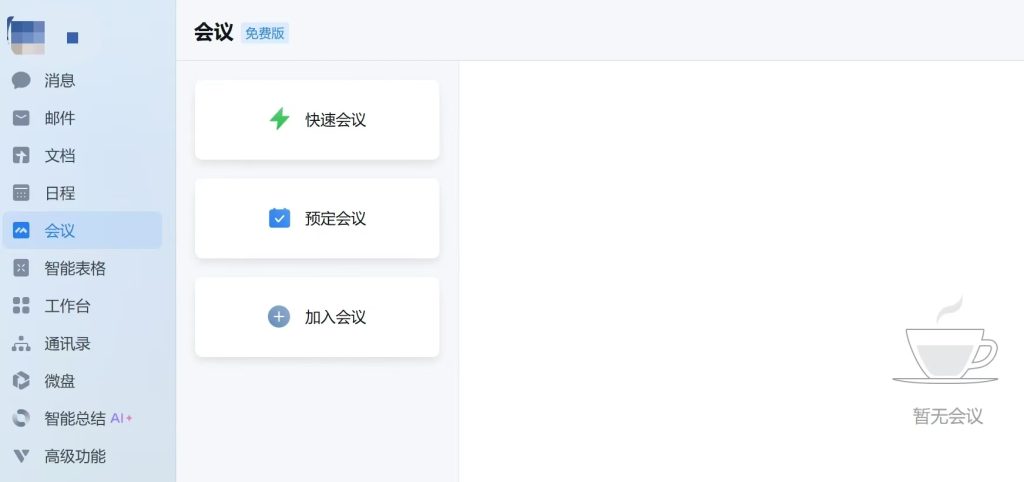Open the 邮件 envelope icon
This screenshot has height=482, width=1024.
(21, 118)
